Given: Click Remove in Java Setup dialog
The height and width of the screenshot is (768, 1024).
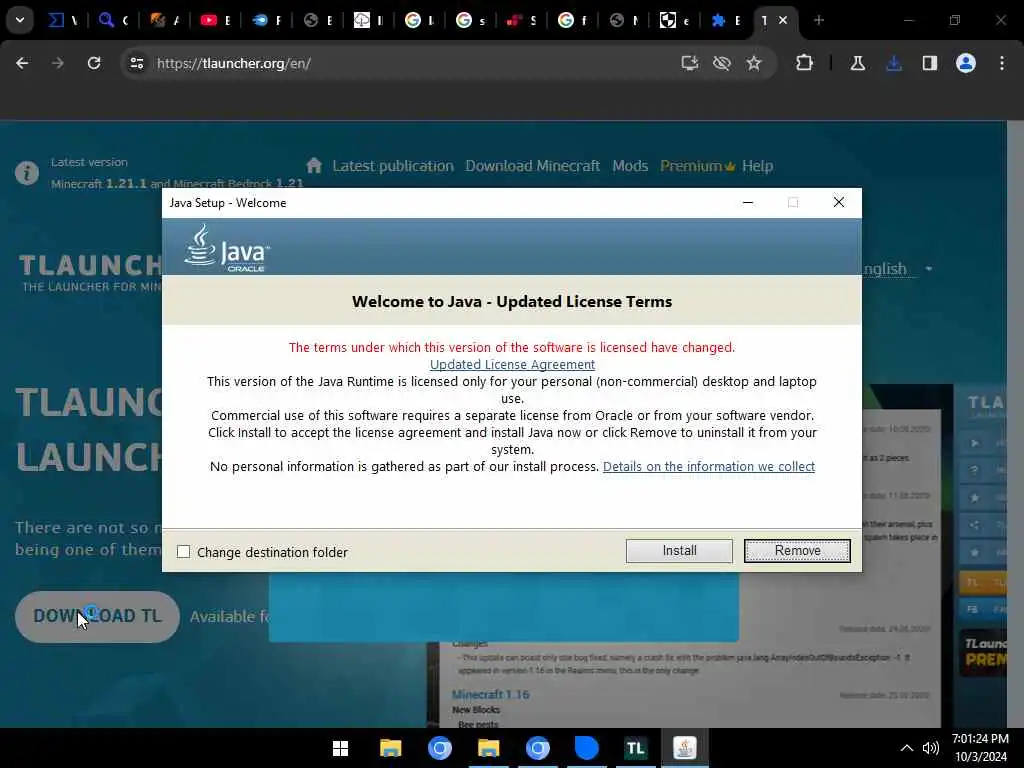Looking at the screenshot, I should point(797,551).
